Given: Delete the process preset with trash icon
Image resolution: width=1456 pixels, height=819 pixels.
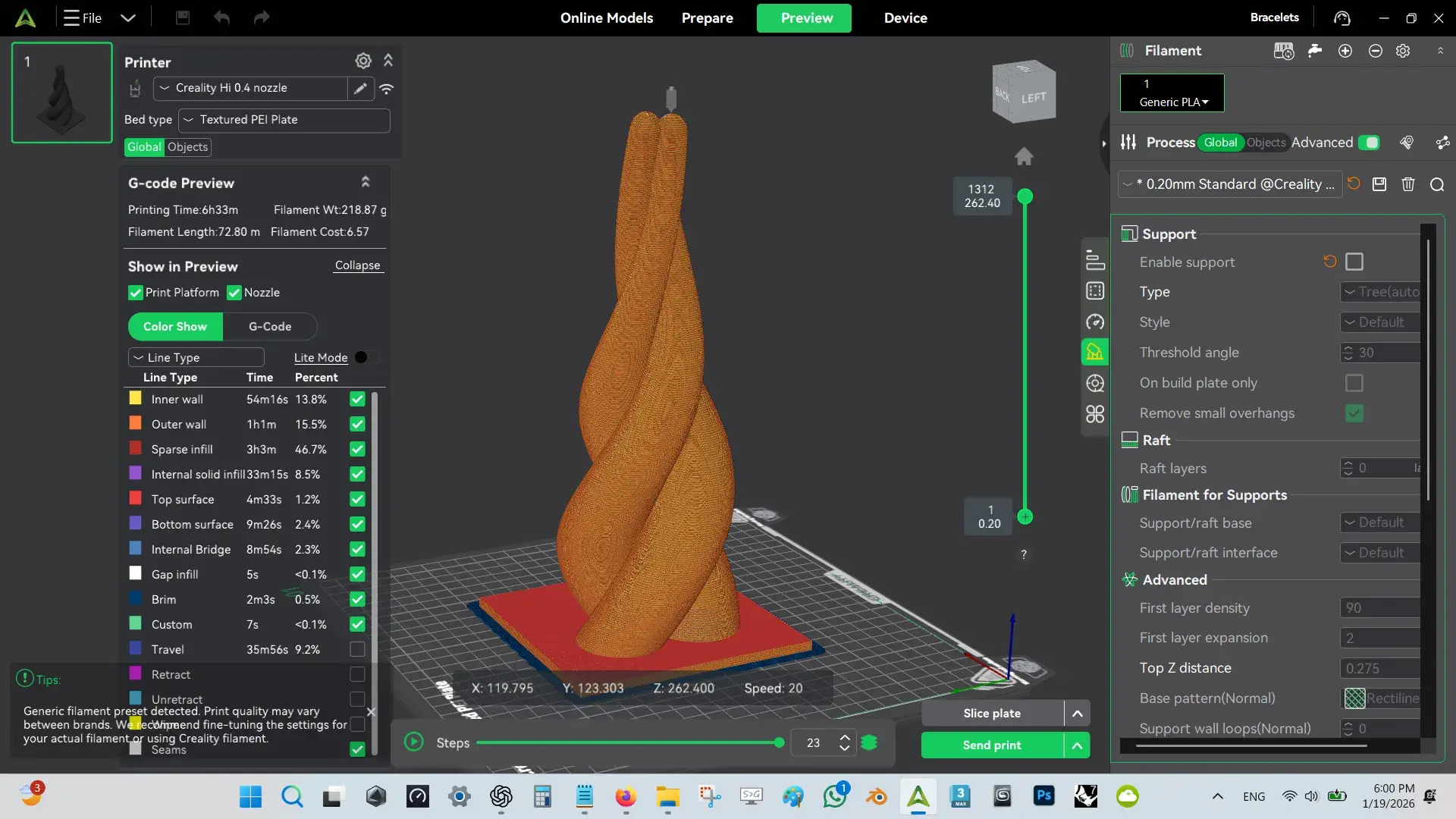Looking at the screenshot, I should tap(1408, 184).
